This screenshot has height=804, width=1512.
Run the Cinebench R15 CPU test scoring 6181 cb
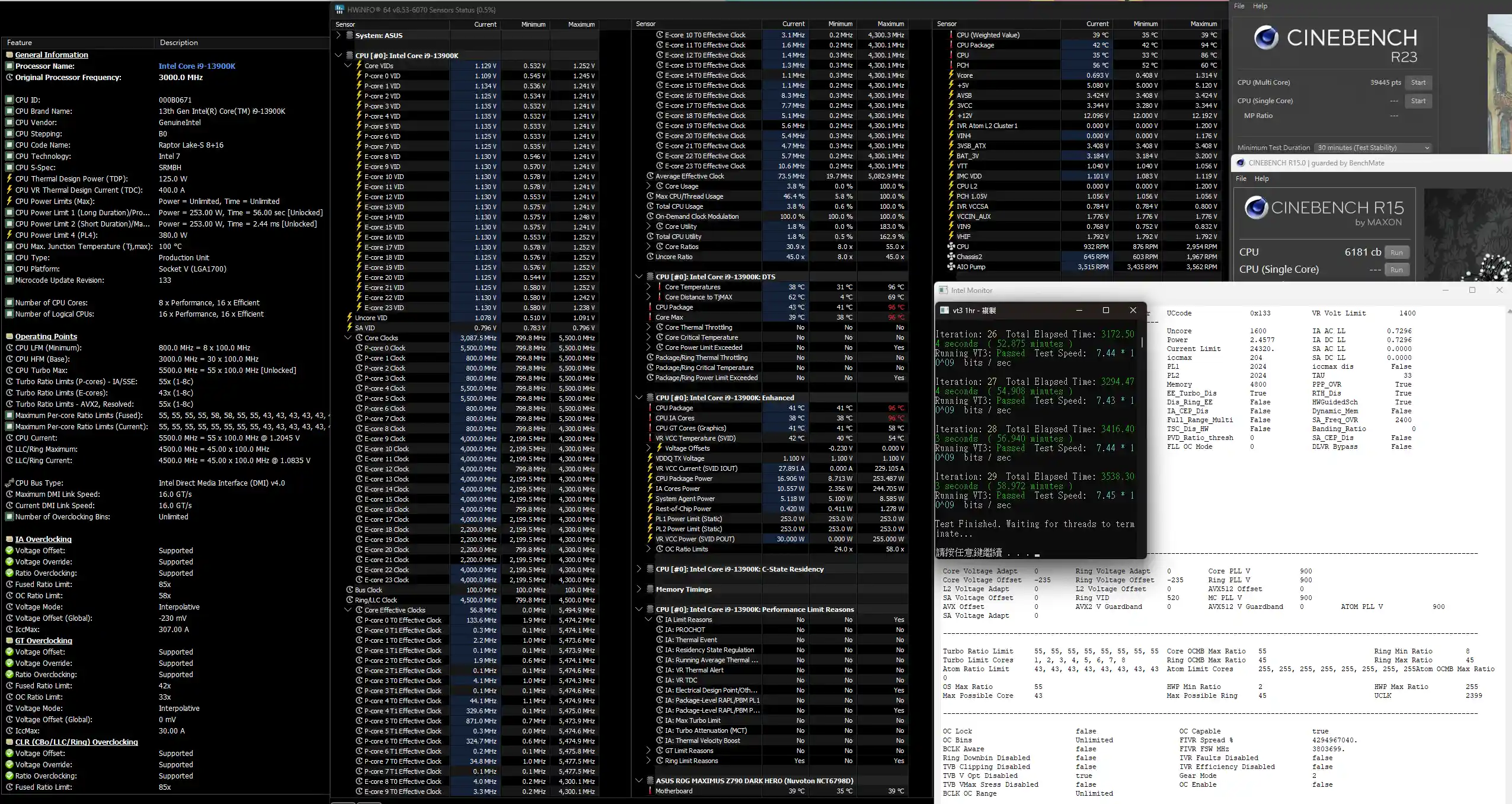1396,253
